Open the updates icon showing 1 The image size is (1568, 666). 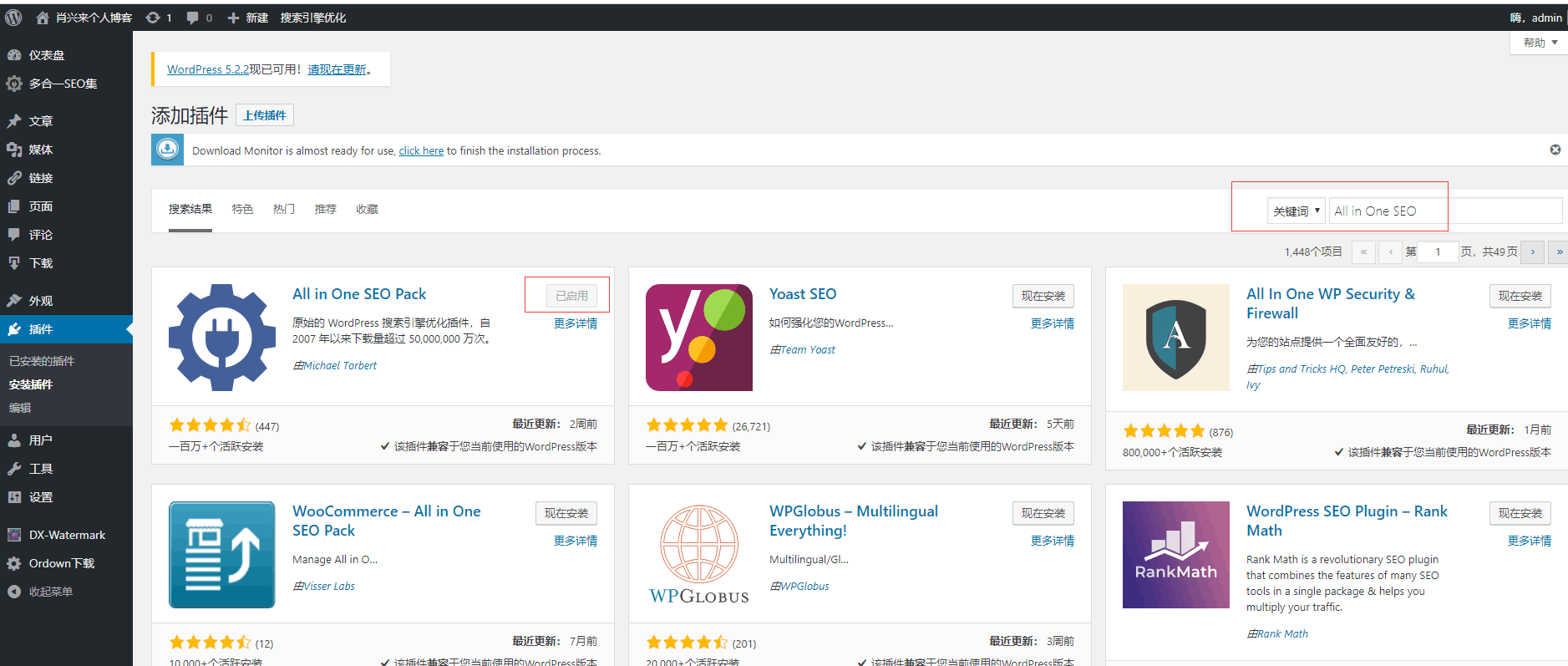pos(159,18)
